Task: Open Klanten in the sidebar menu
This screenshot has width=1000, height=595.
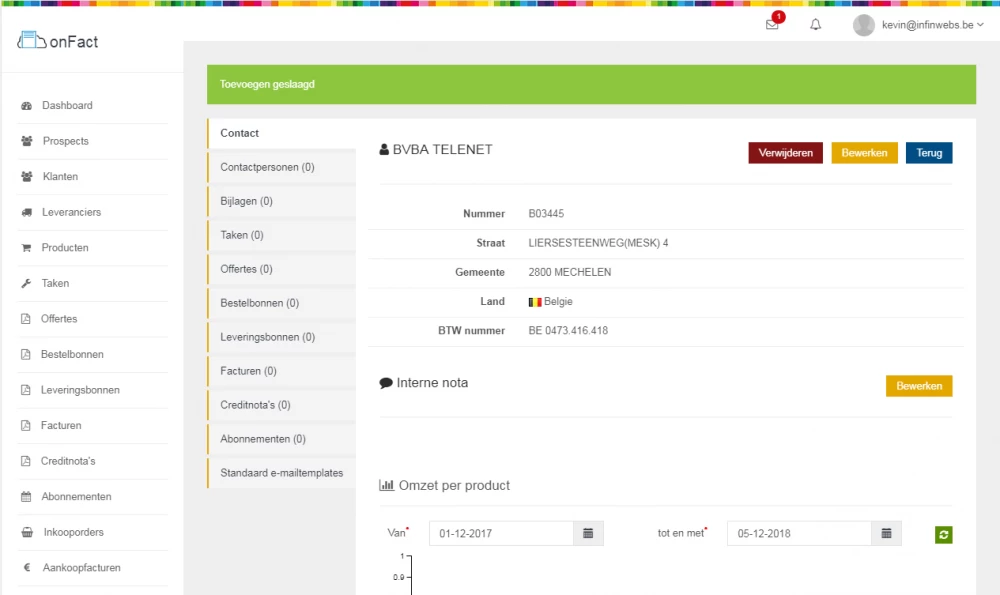Action: click(60, 177)
